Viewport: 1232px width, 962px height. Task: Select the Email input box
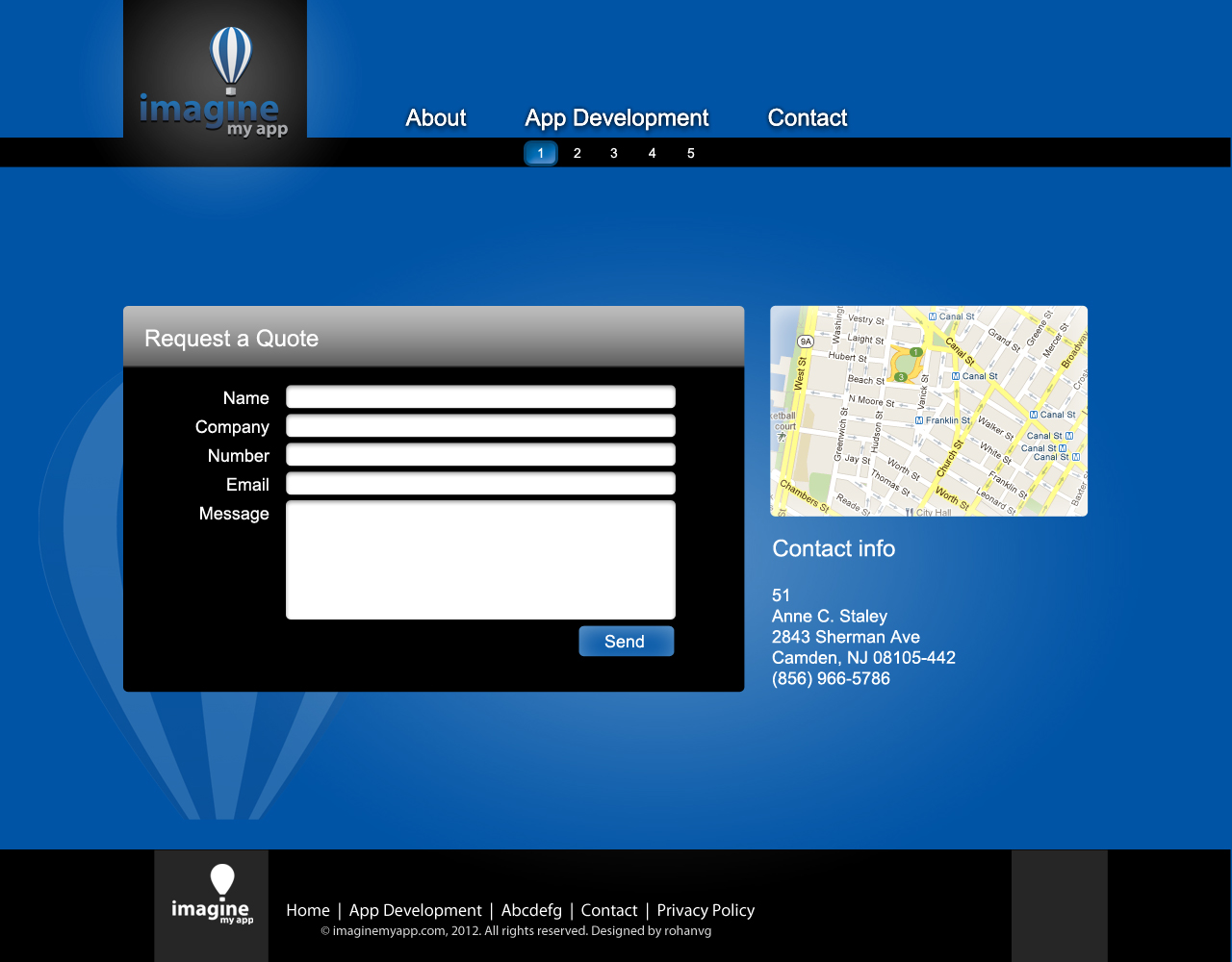coord(480,484)
